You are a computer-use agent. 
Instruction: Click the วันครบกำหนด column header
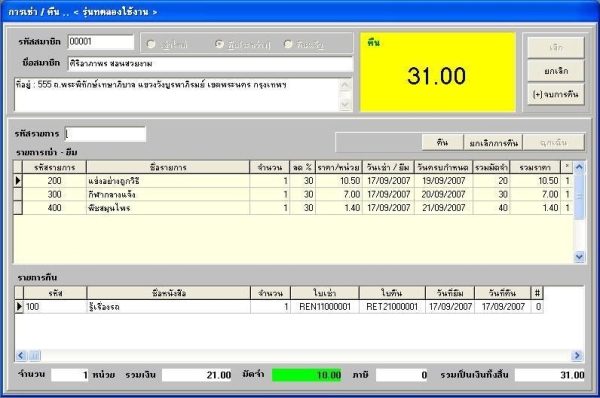point(443,167)
